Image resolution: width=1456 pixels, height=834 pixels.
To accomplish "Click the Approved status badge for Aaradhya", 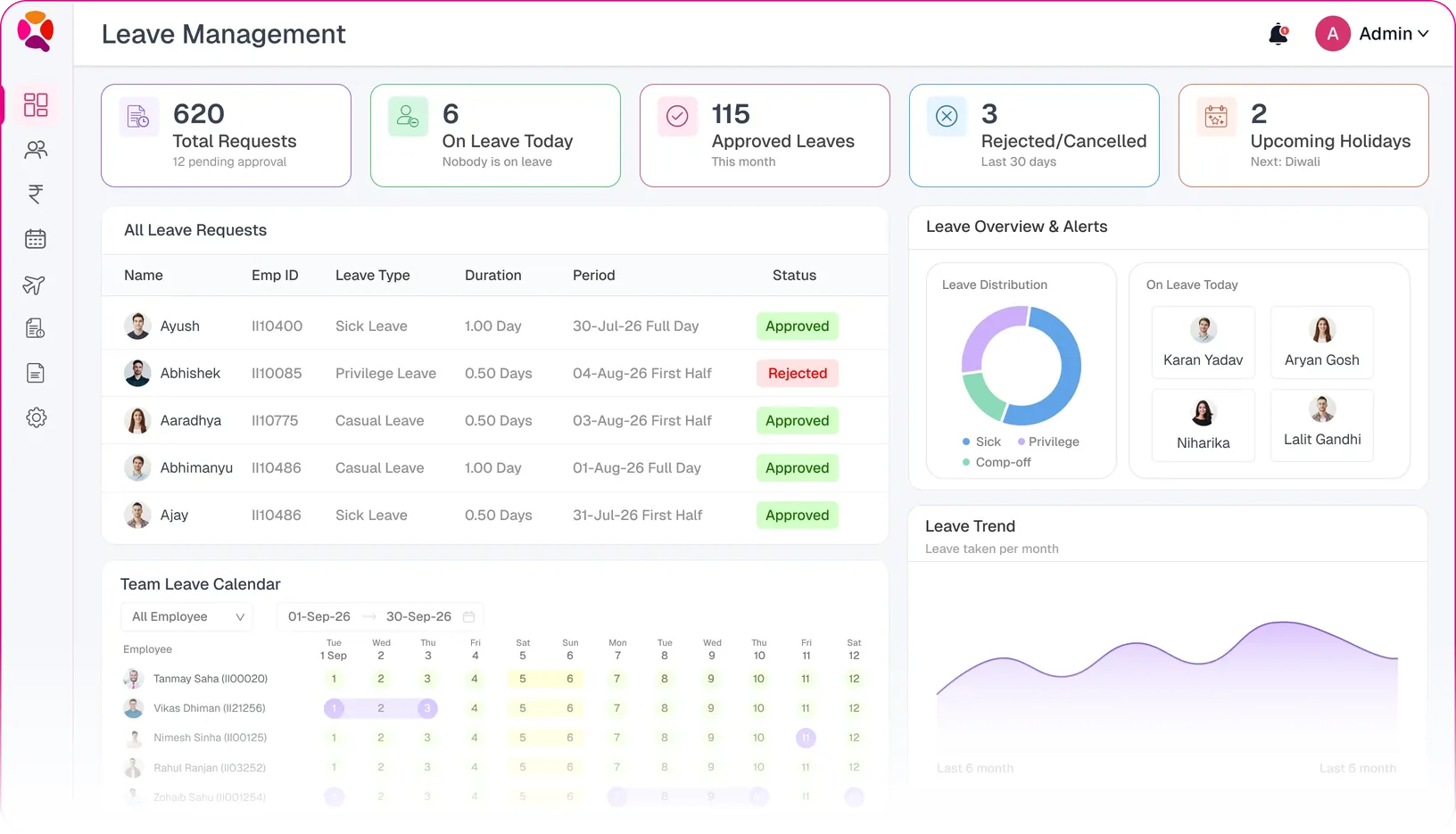I will click(797, 421).
